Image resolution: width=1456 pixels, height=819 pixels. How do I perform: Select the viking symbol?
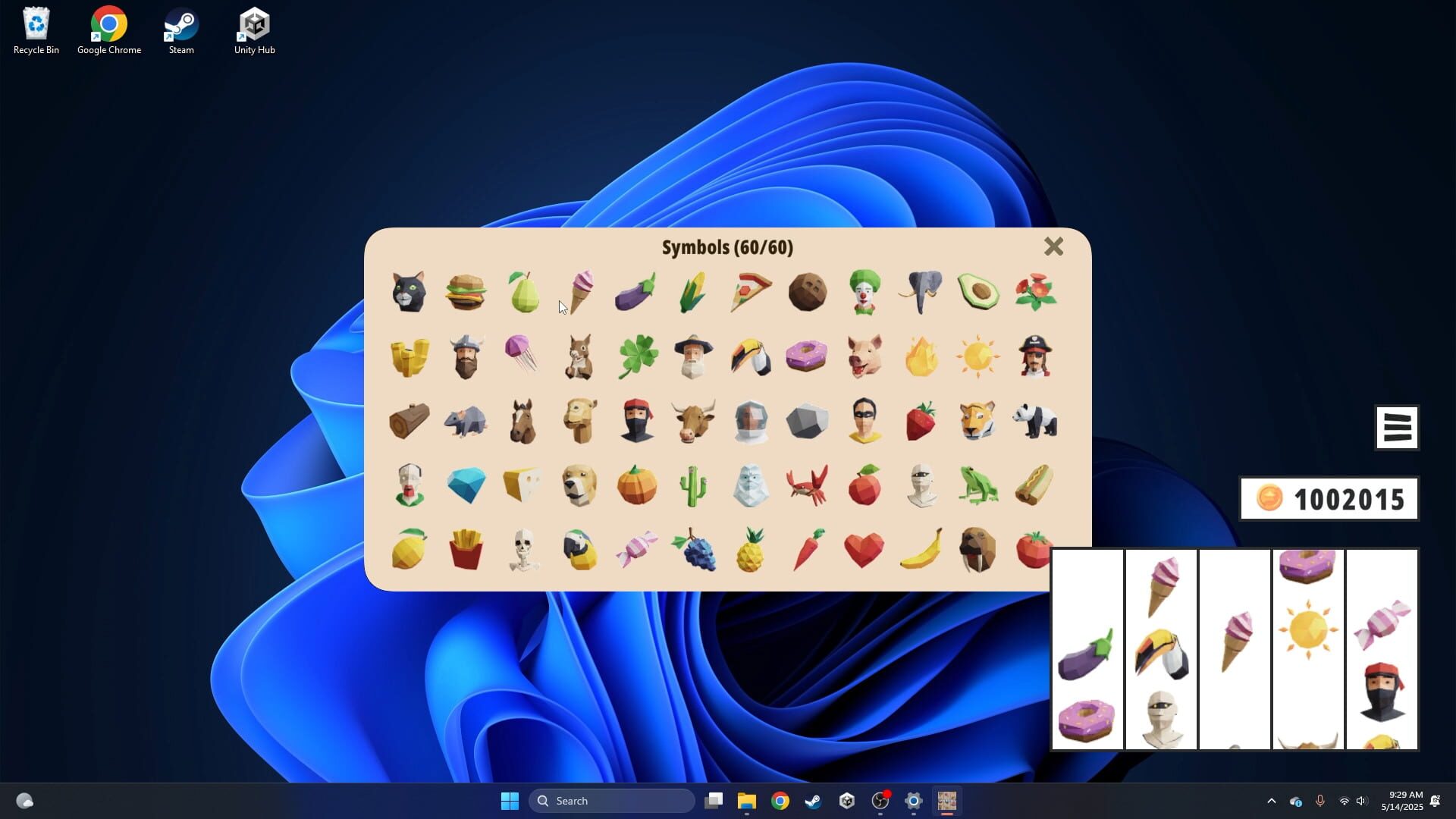(466, 356)
